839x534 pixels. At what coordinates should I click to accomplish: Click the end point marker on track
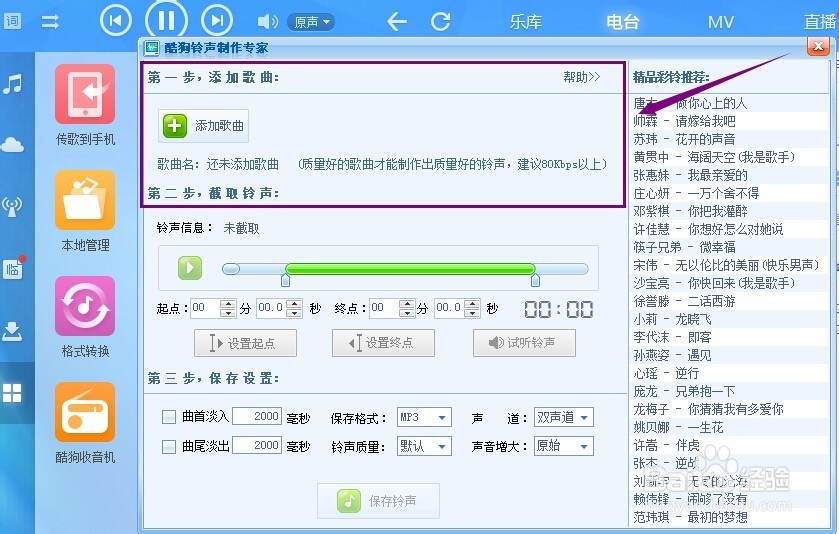535,280
